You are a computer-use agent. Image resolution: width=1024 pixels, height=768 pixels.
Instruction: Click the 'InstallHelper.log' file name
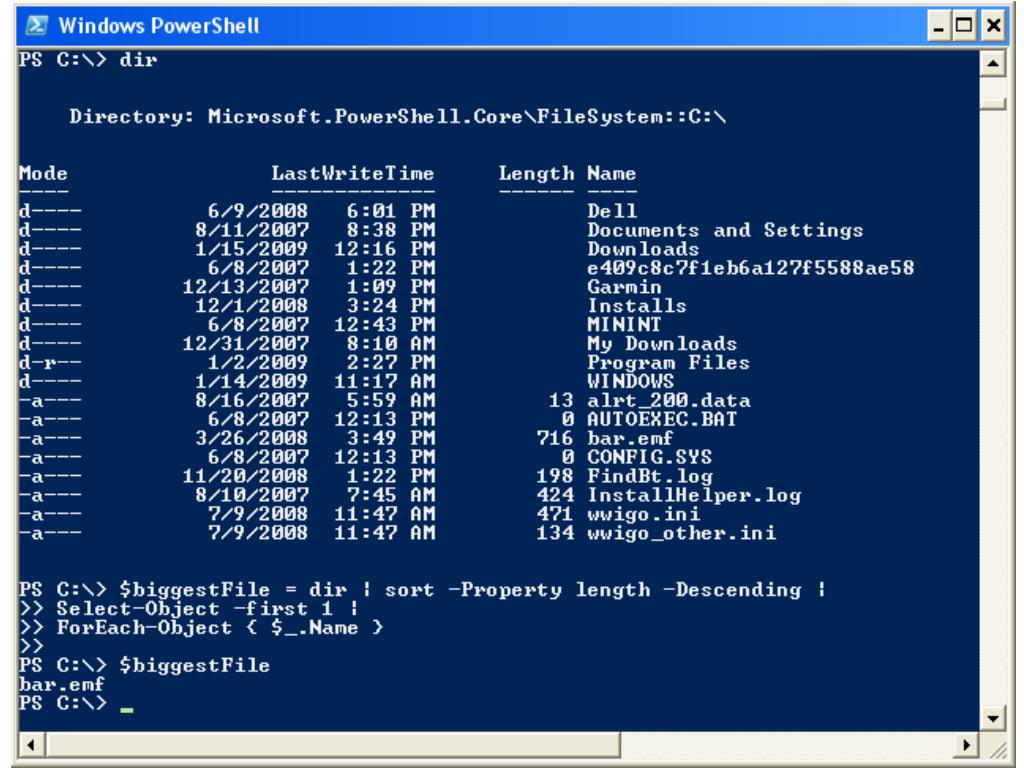(x=694, y=496)
